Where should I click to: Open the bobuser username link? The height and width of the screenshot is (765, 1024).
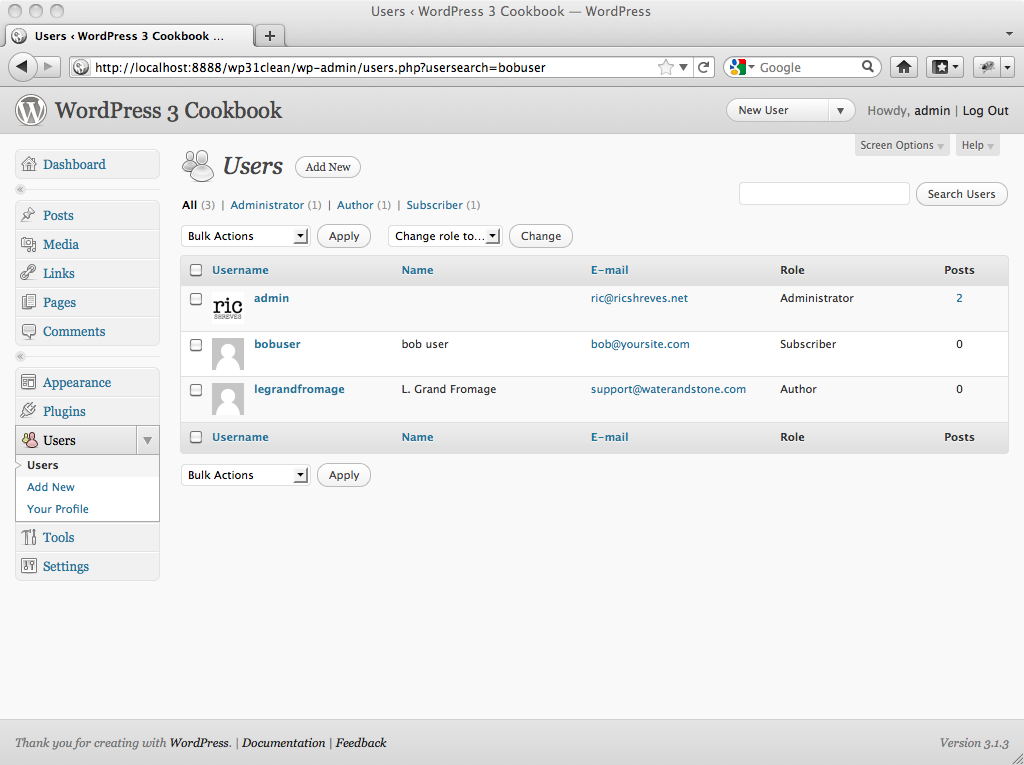click(278, 344)
